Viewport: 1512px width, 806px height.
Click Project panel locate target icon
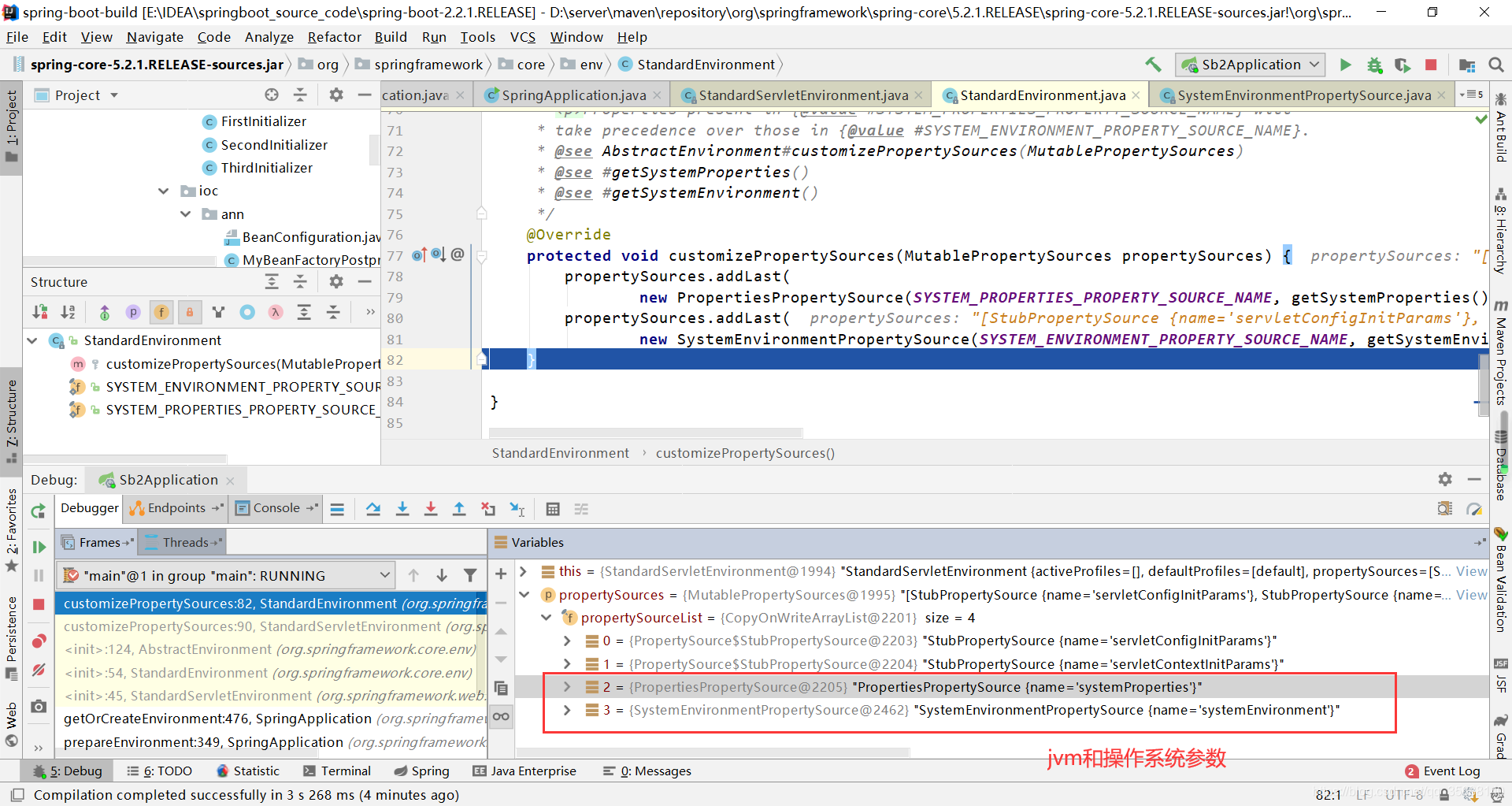click(x=272, y=95)
